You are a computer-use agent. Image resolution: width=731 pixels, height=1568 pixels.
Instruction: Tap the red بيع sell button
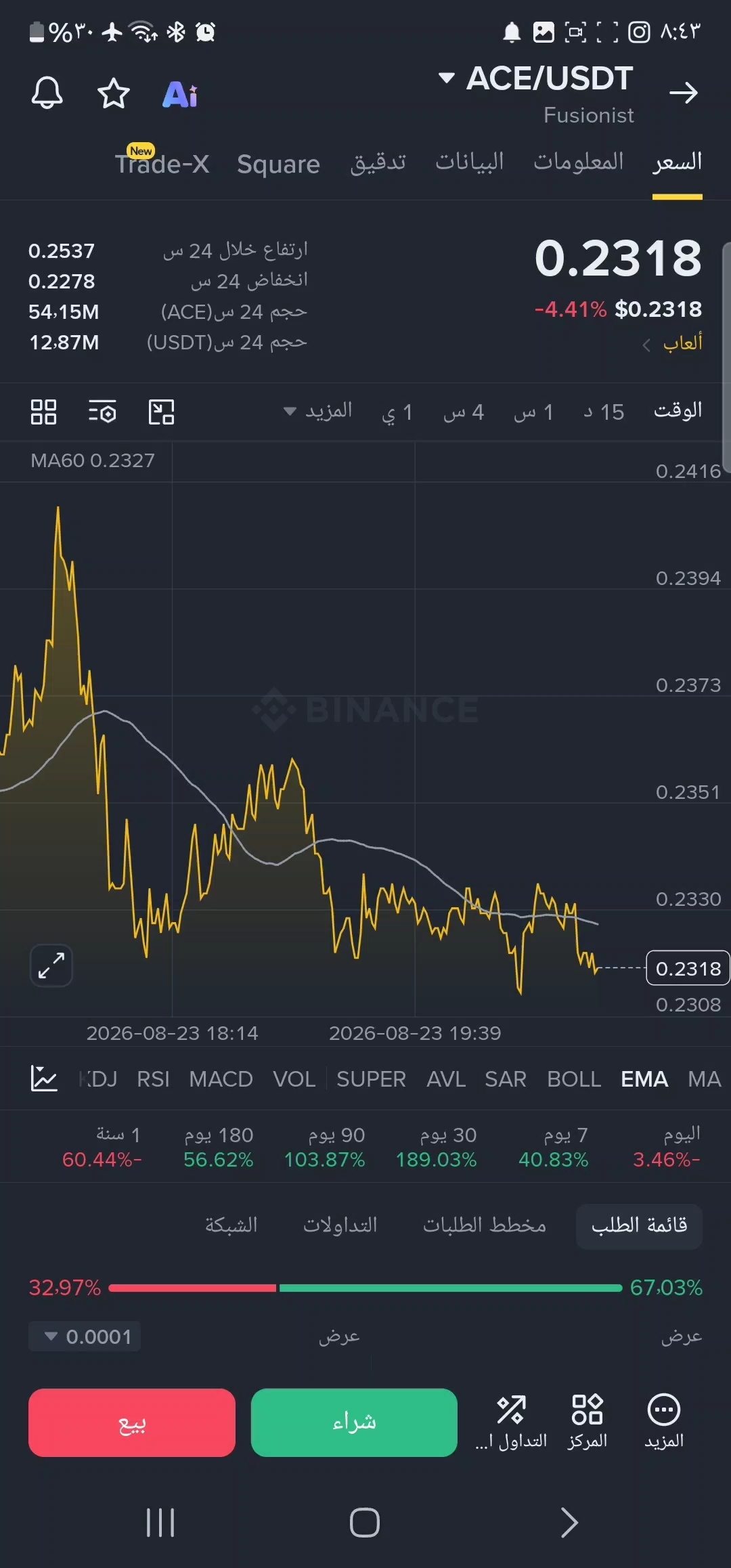132,1422
